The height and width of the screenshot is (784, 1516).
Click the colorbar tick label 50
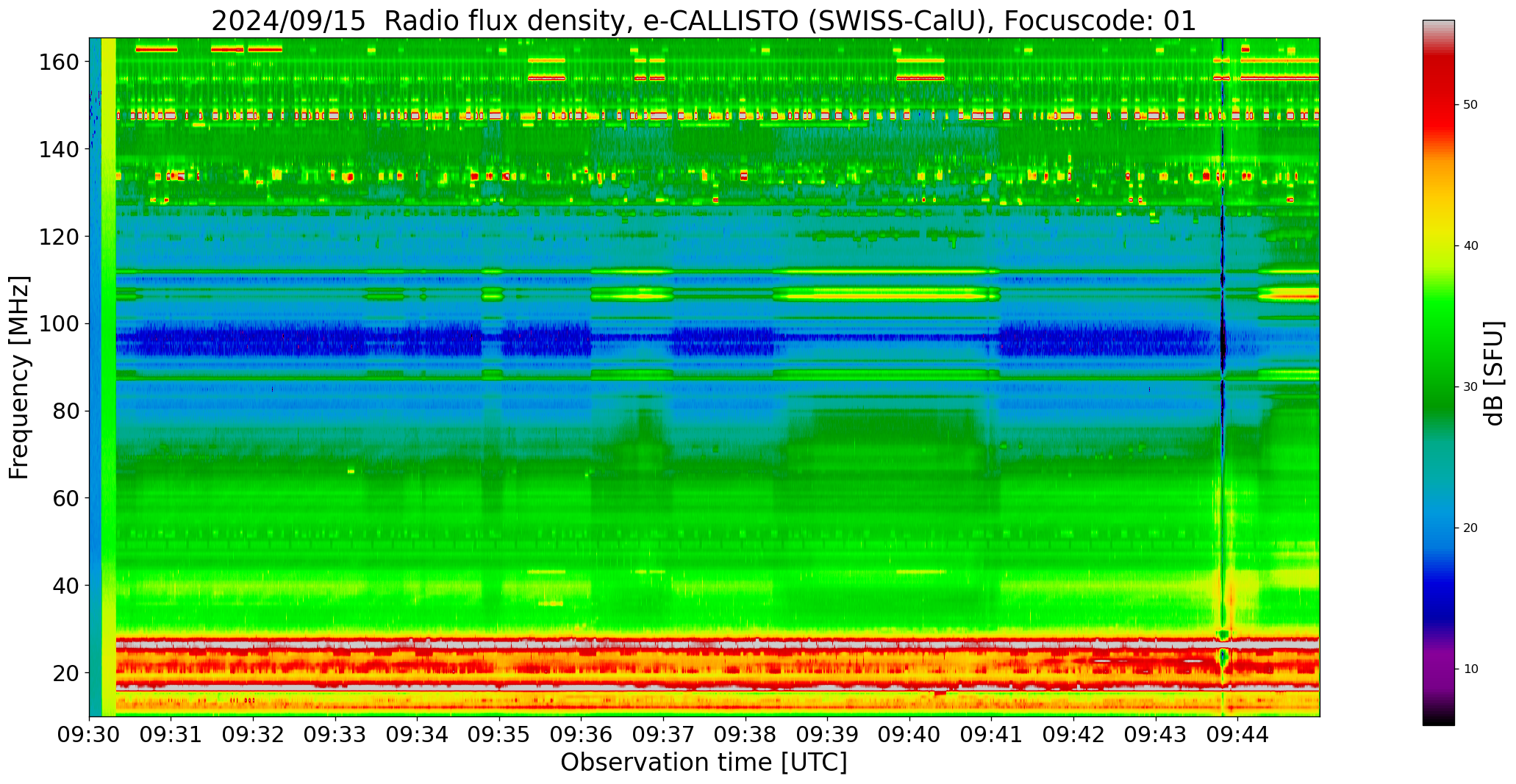(1470, 105)
